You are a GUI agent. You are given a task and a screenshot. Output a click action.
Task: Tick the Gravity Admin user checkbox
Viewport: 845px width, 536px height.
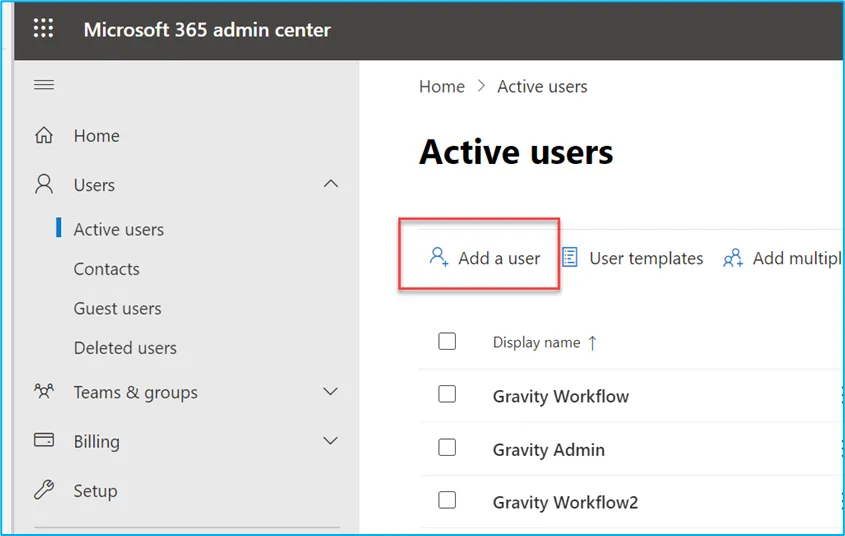pos(447,447)
